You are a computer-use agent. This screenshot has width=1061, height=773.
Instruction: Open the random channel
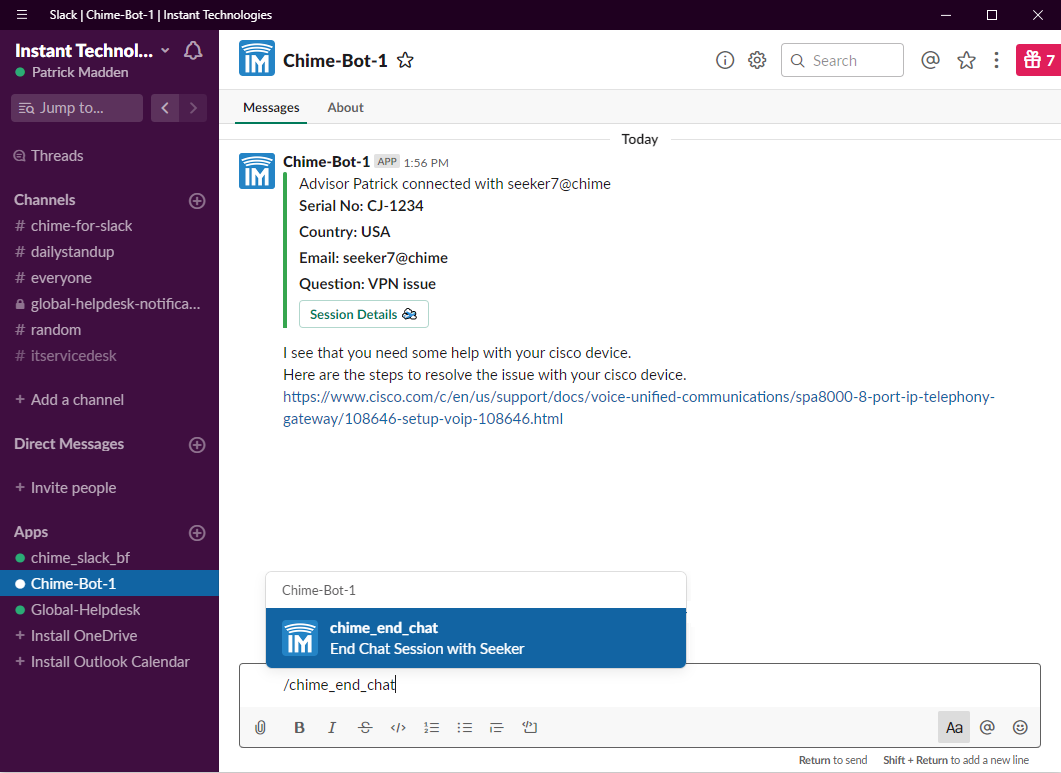(110, 330)
